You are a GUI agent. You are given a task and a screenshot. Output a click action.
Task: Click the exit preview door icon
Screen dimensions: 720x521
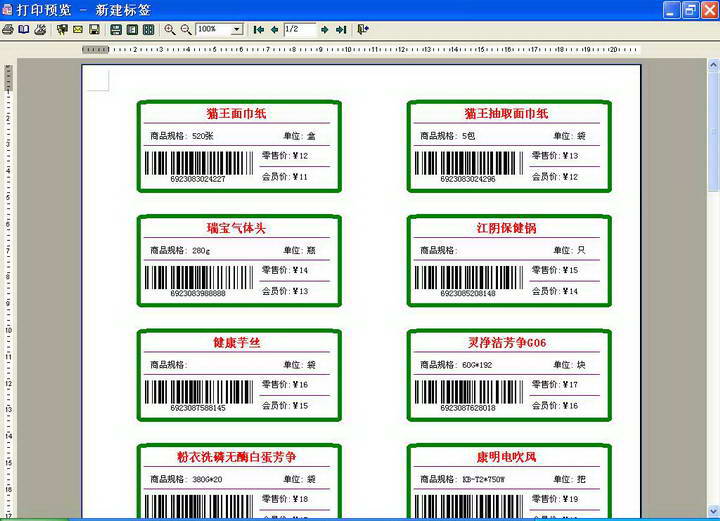pyautogui.click(x=363, y=30)
